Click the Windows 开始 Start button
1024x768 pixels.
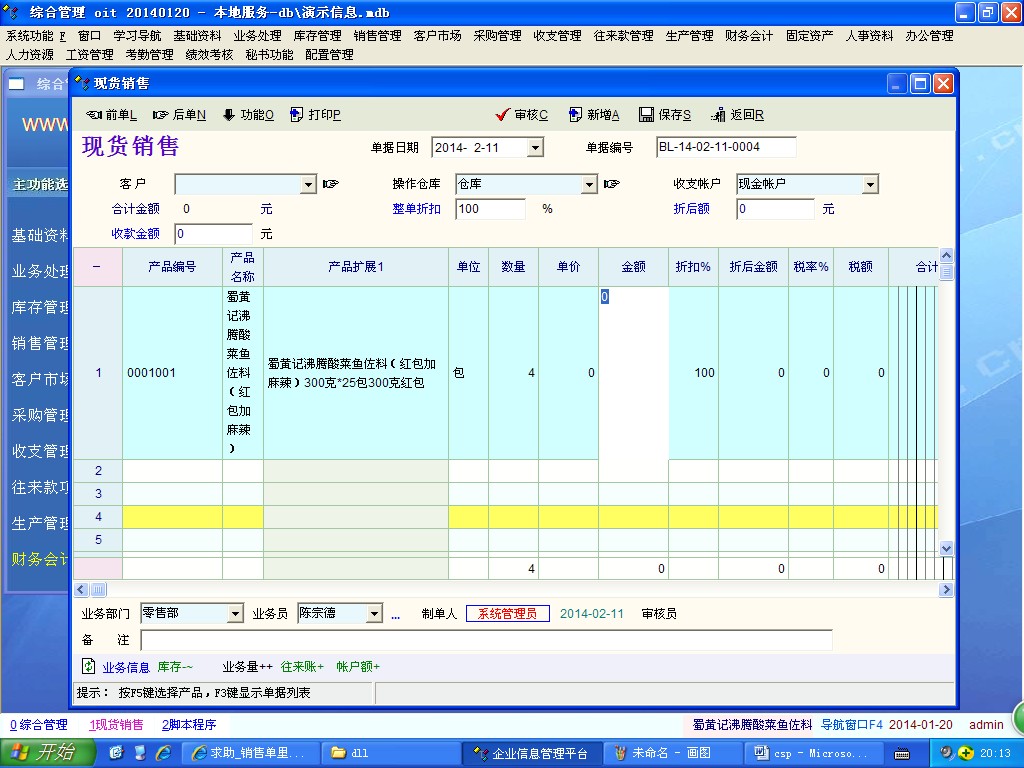[42, 753]
